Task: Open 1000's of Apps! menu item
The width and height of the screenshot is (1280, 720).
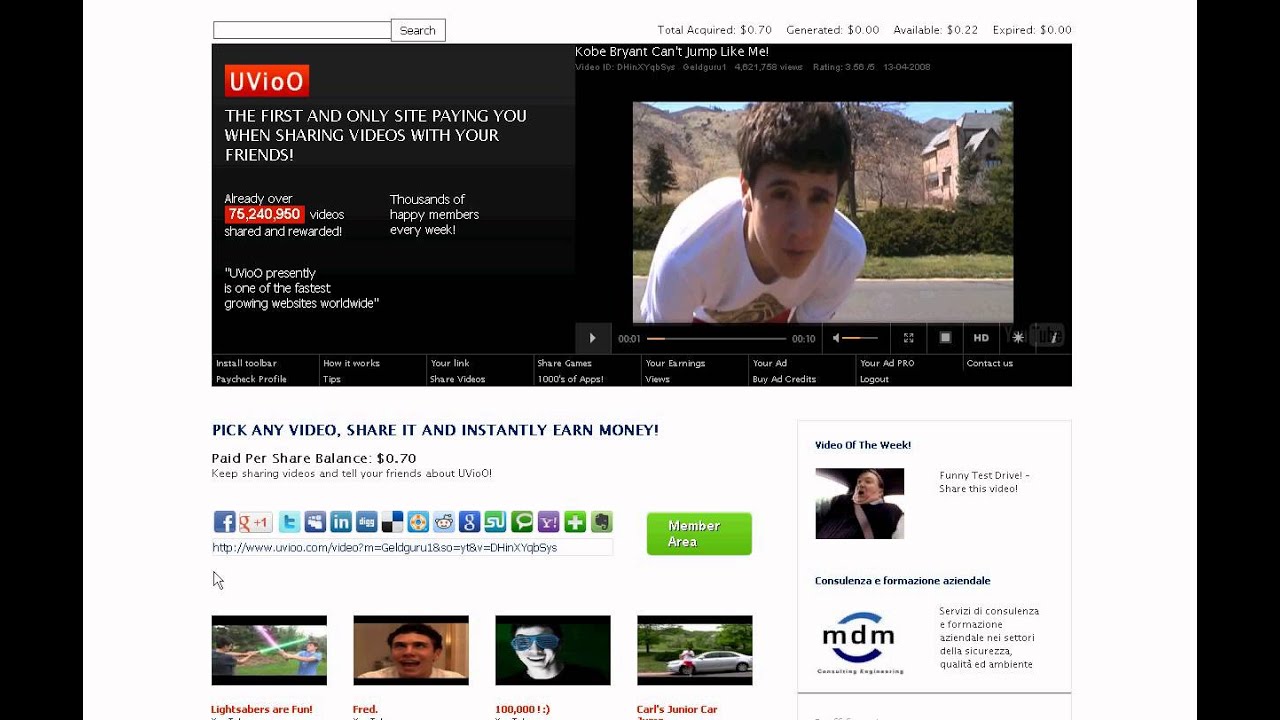Action: [x=570, y=379]
